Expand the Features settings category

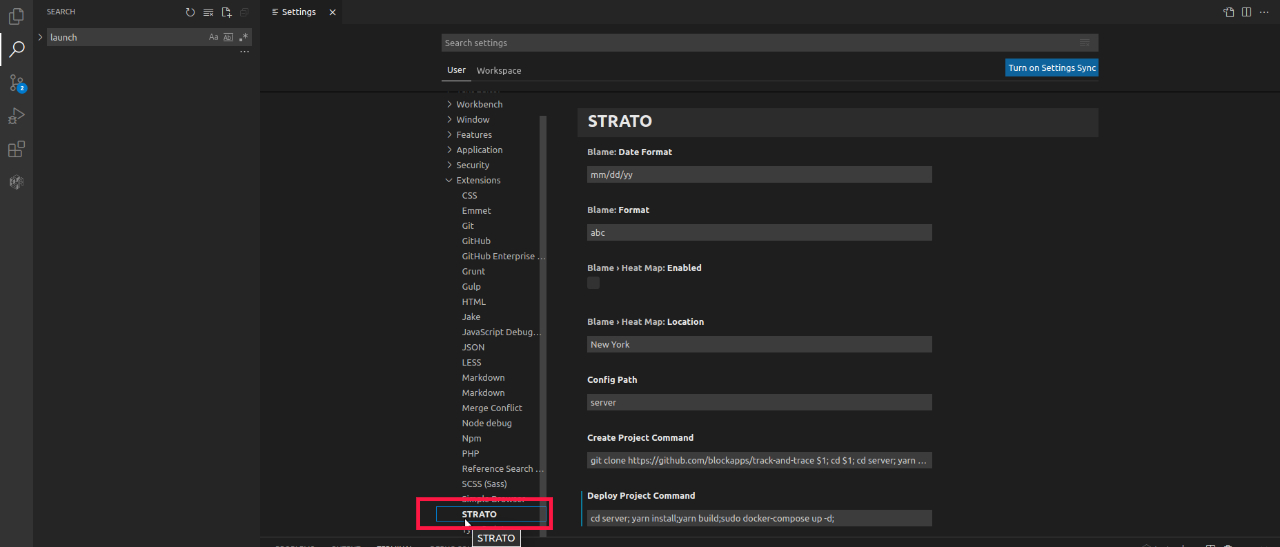click(x=474, y=134)
